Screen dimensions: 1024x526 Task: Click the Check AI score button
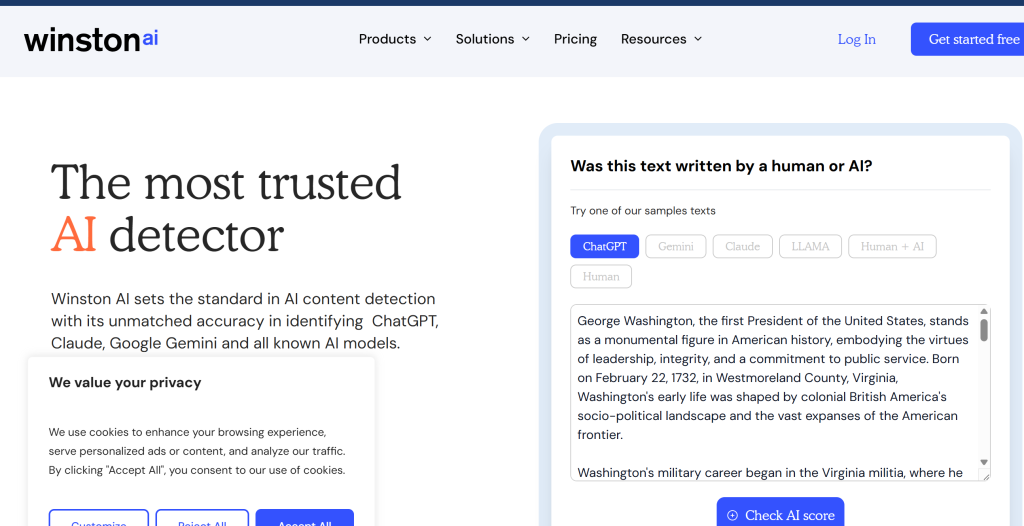point(780,514)
